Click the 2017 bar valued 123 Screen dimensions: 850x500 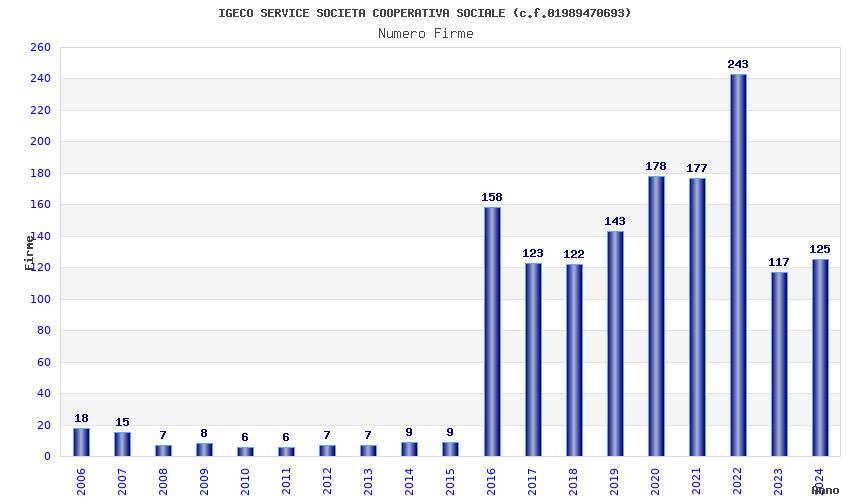tap(533, 360)
